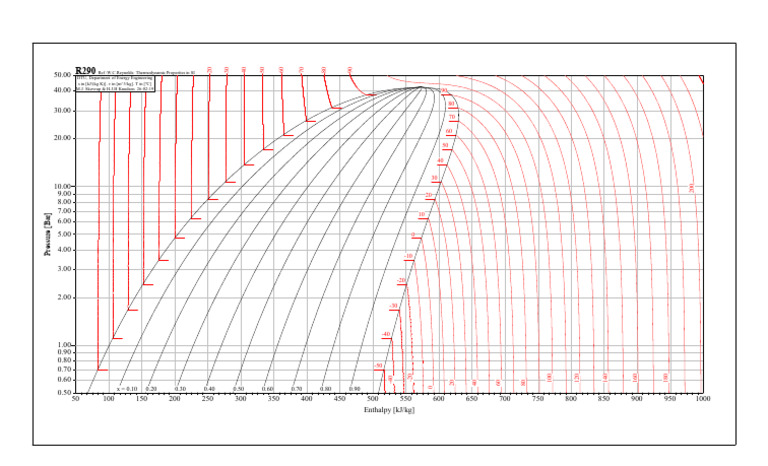Image resolution: width=768 pixels, height=466 pixels.
Task: Click the R290 chart title
Action: tap(85, 71)
